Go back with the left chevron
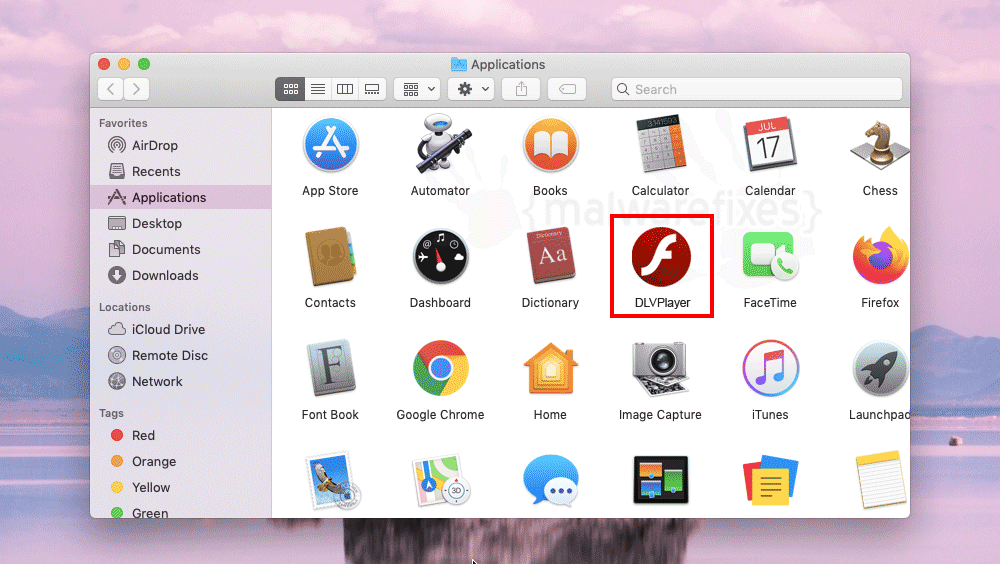 click(111, 89)
